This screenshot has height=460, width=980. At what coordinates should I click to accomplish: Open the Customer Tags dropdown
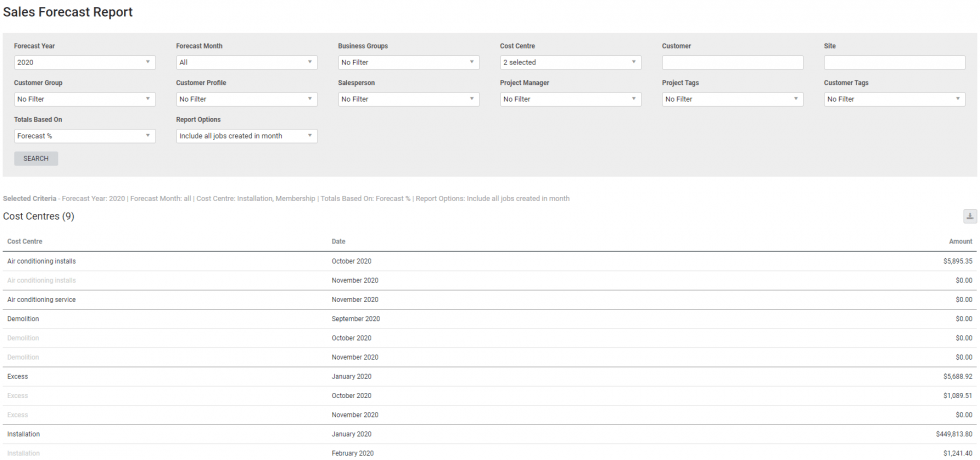(x=895, y=99)
